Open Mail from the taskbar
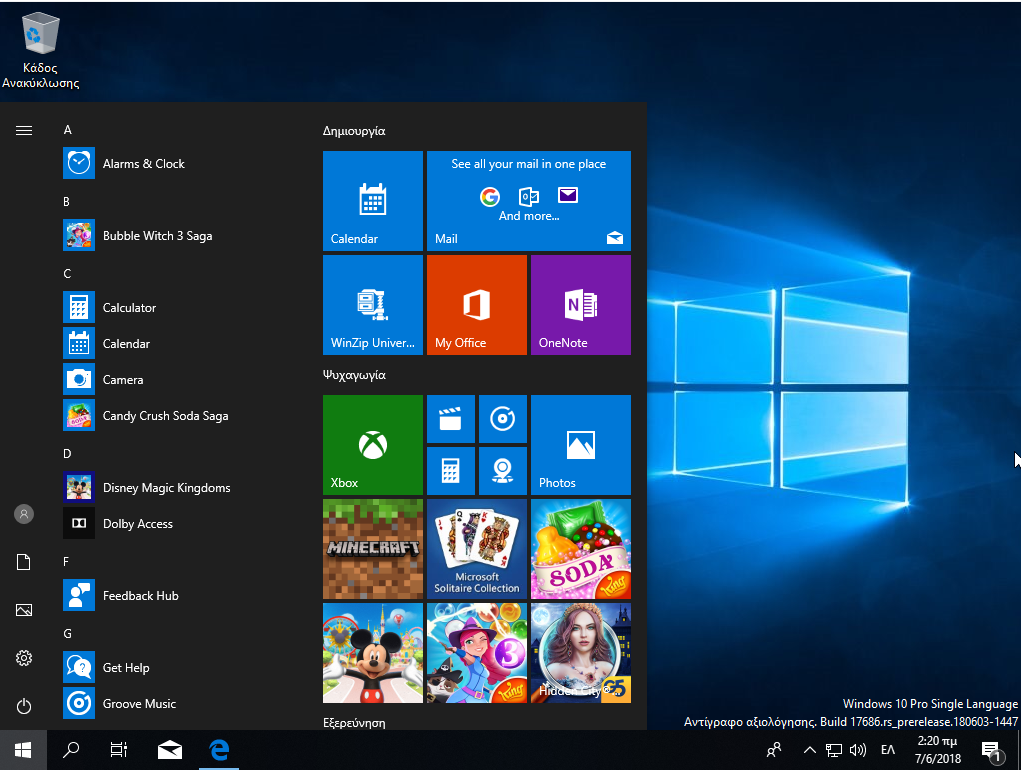 [x=170, y=750]
